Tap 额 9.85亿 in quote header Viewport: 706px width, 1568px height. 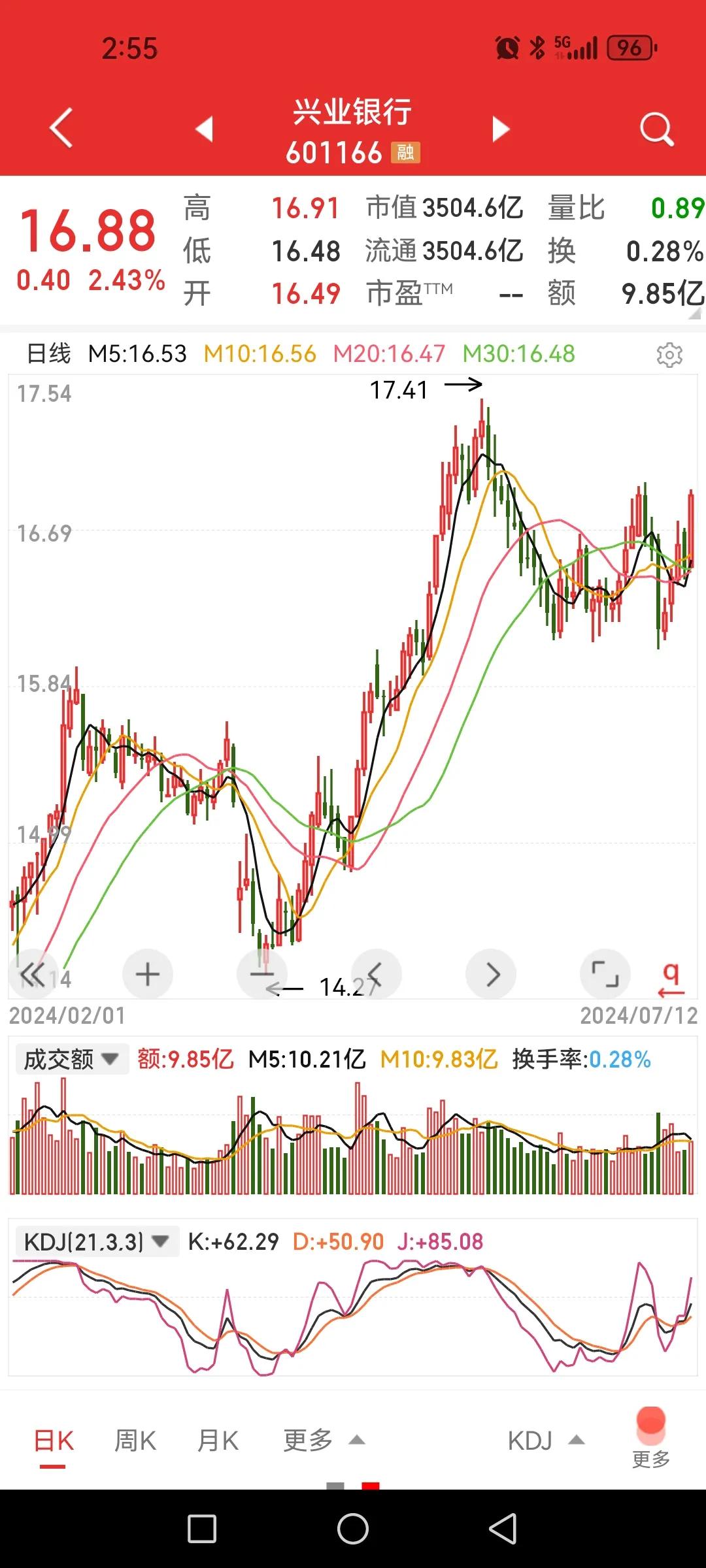tap(662, 293)
